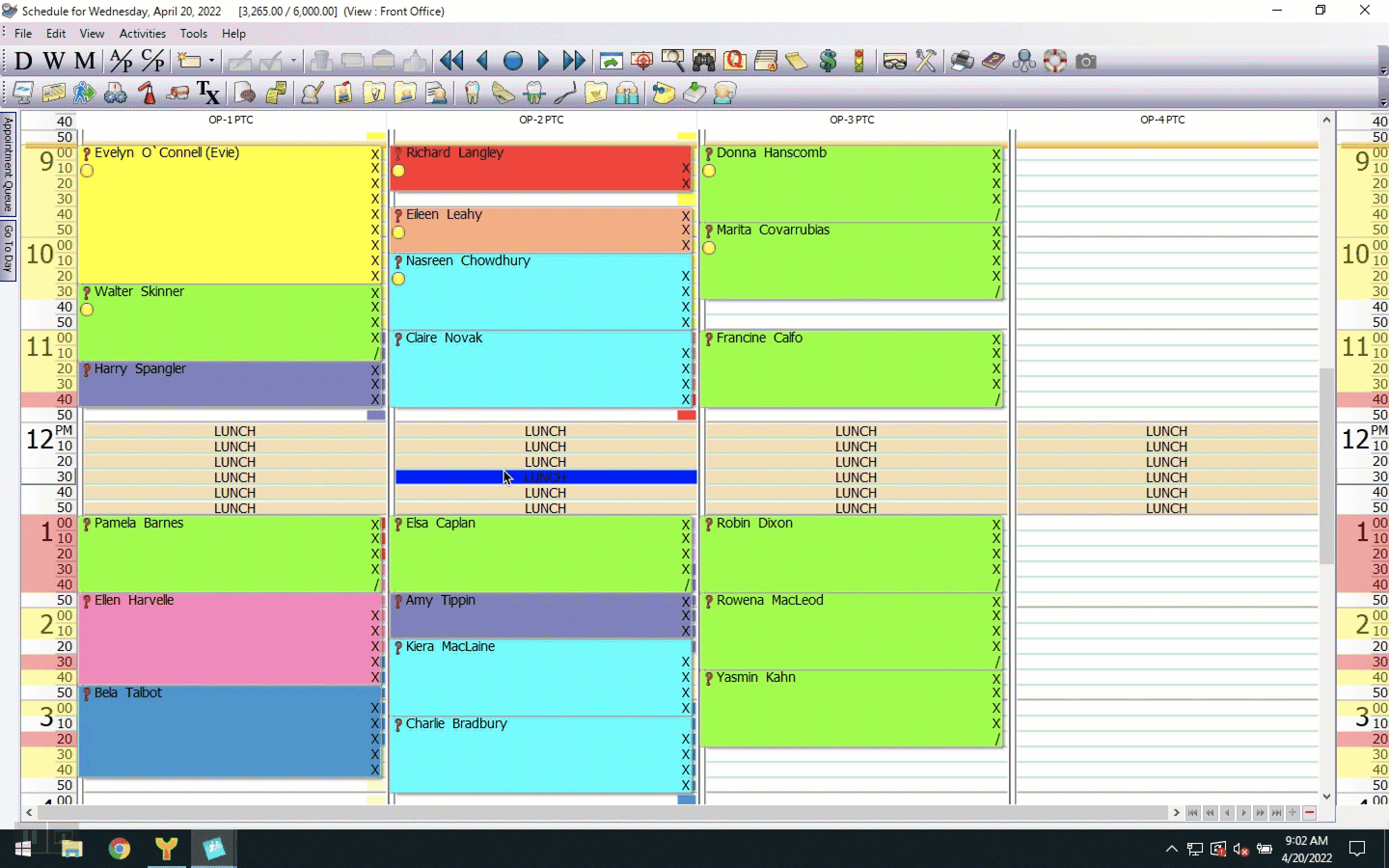This screenshot has width=1389, height=868.
Task: Click the Windows Start button
Action: tap(23, 849)
